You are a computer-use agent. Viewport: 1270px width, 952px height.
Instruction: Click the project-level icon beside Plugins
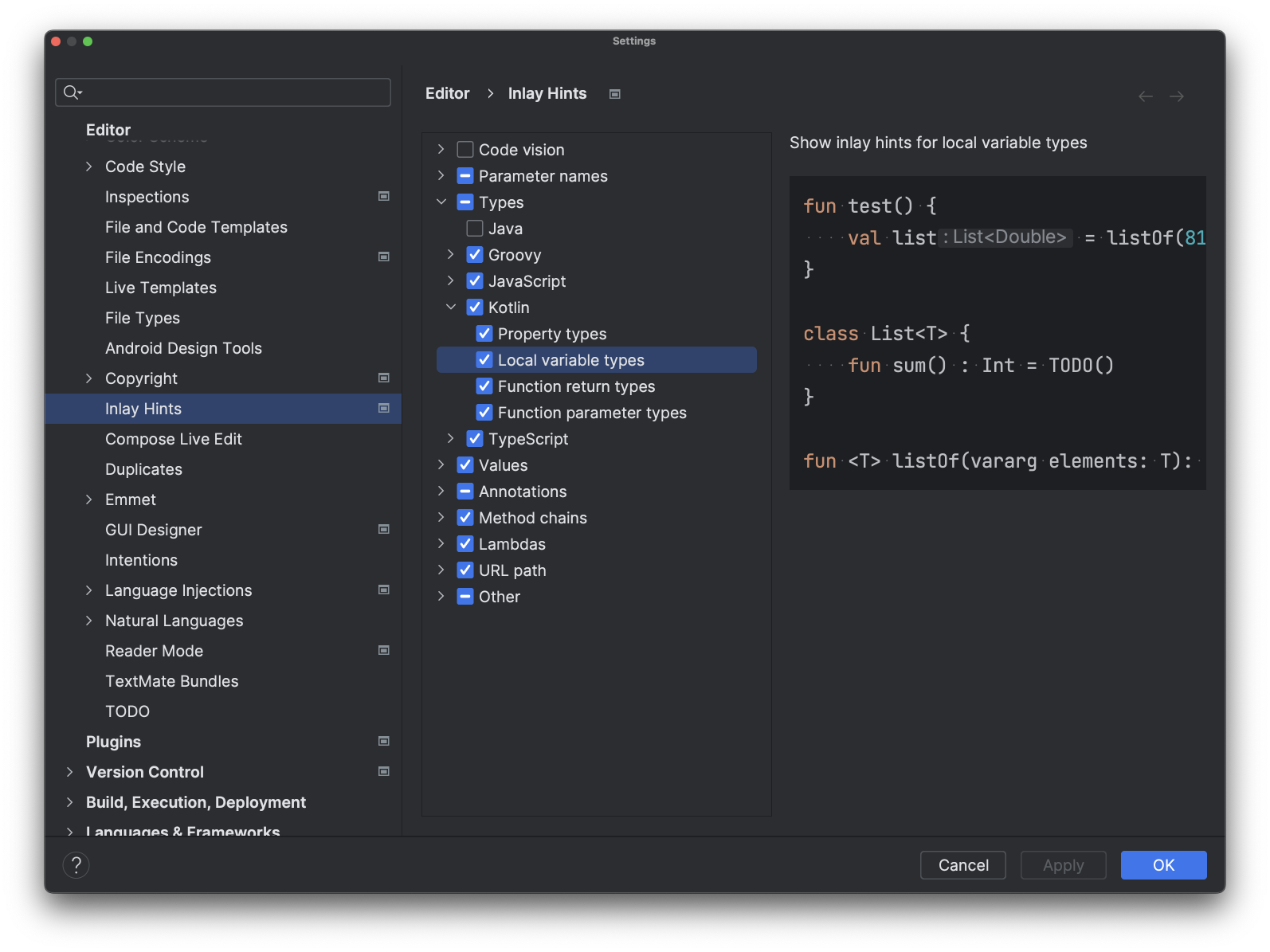point(384,741)
